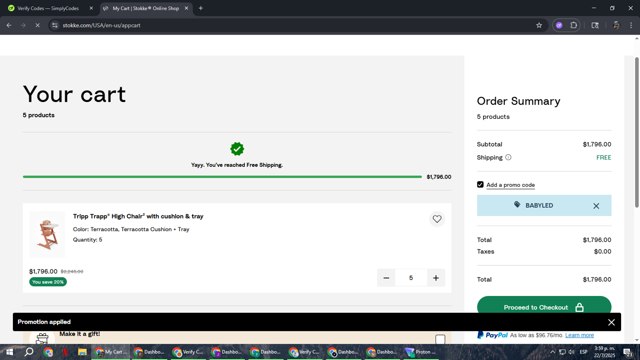Open PayPal Learn more link
This screenshot has height=360, width=640.
[x=579, y=335]
